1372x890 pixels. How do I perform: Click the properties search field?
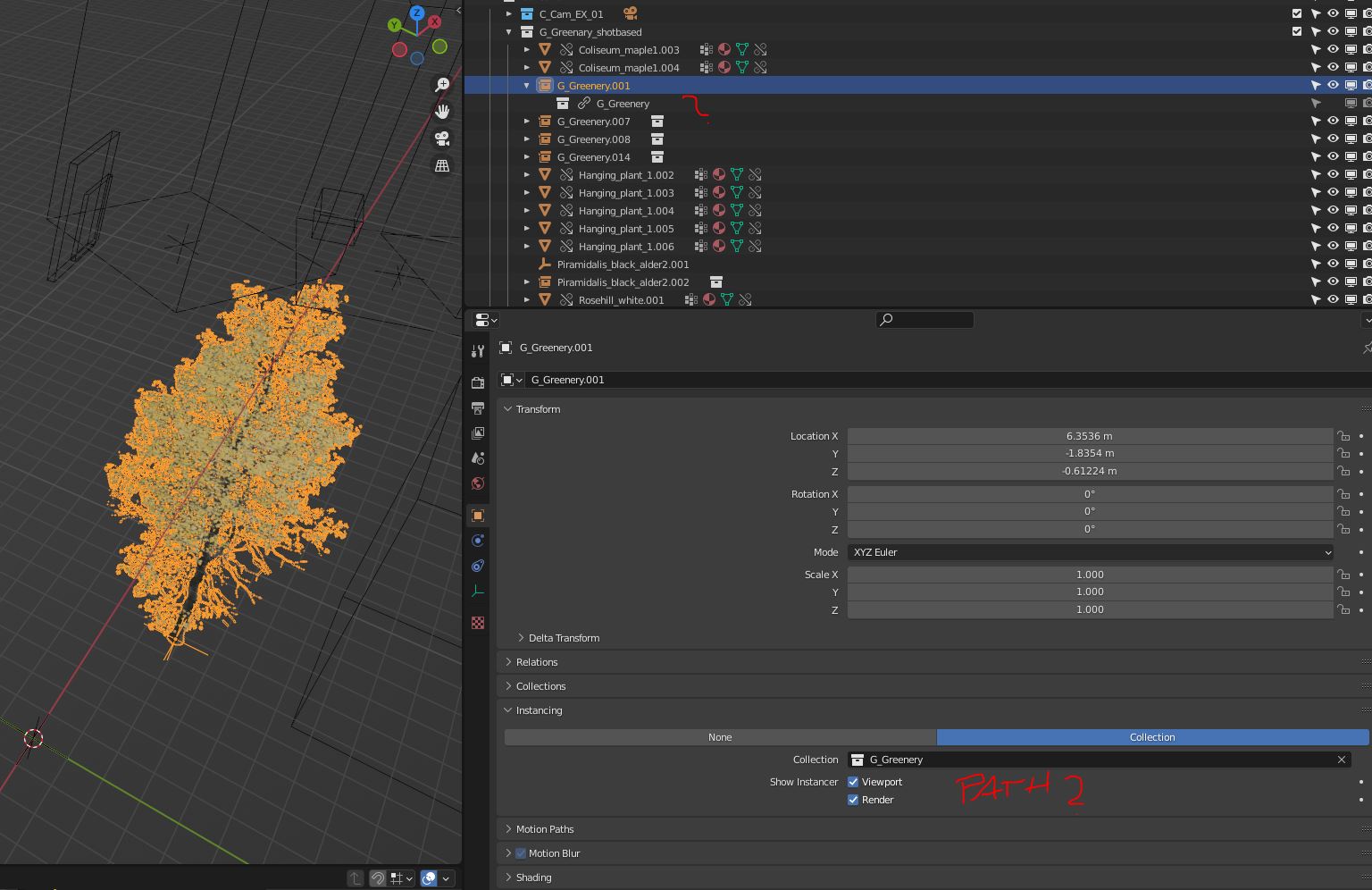point(924,319)
